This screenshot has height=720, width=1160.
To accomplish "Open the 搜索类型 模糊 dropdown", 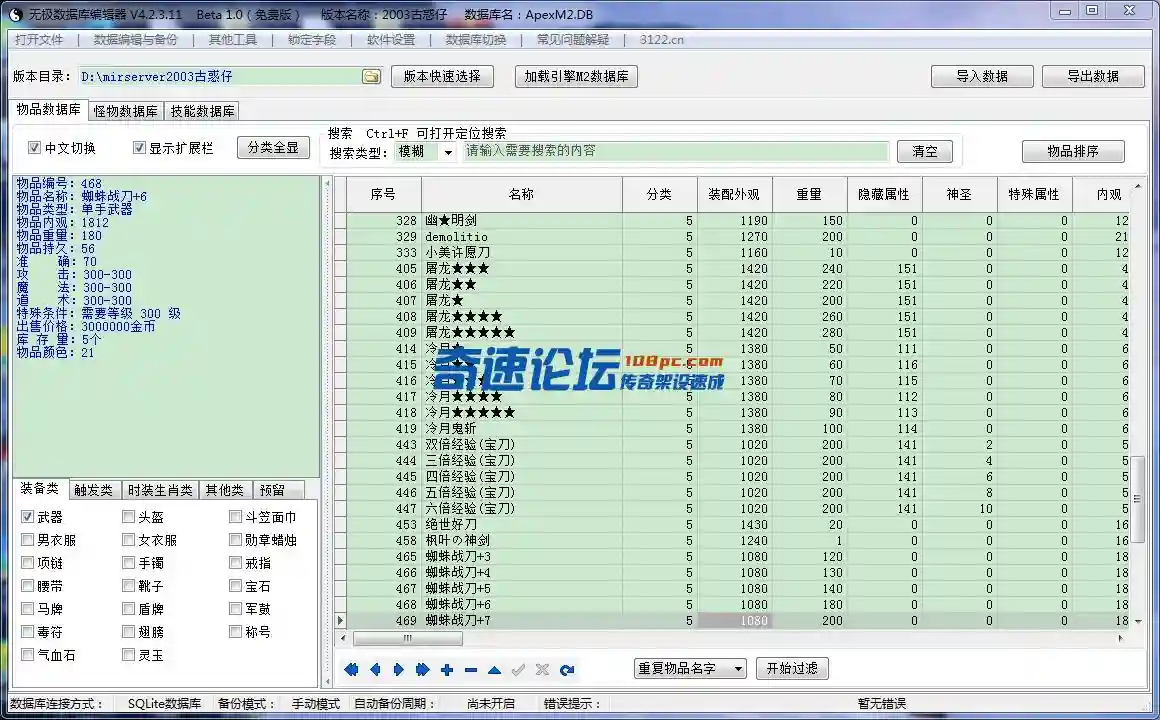I will click(x=447, y=152).
